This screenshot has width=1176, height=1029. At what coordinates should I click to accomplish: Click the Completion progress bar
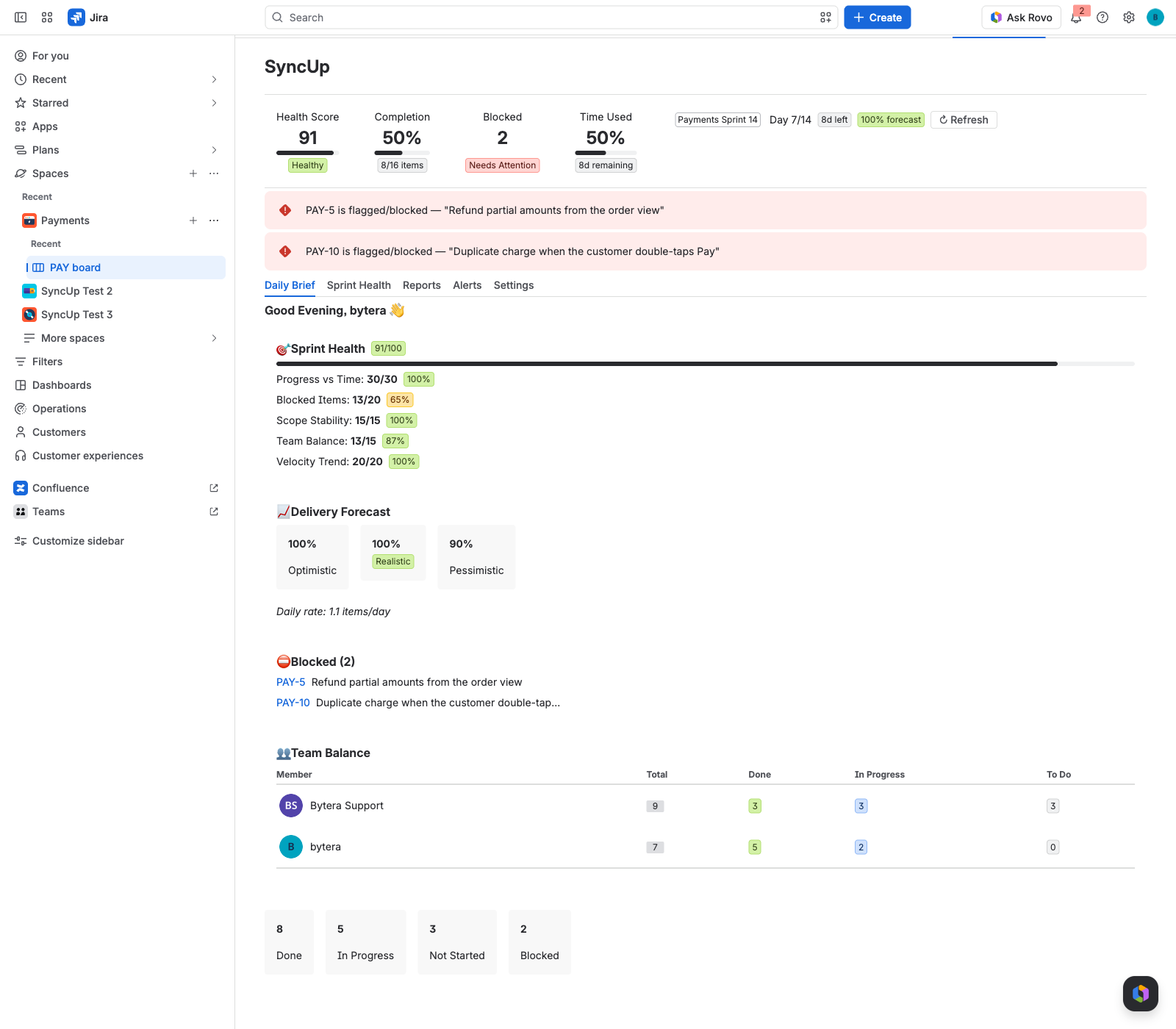402,153
